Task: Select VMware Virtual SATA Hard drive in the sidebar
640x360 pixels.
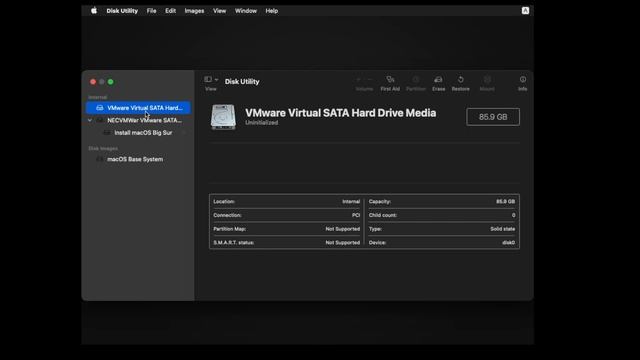Action: tap(138, 108)
